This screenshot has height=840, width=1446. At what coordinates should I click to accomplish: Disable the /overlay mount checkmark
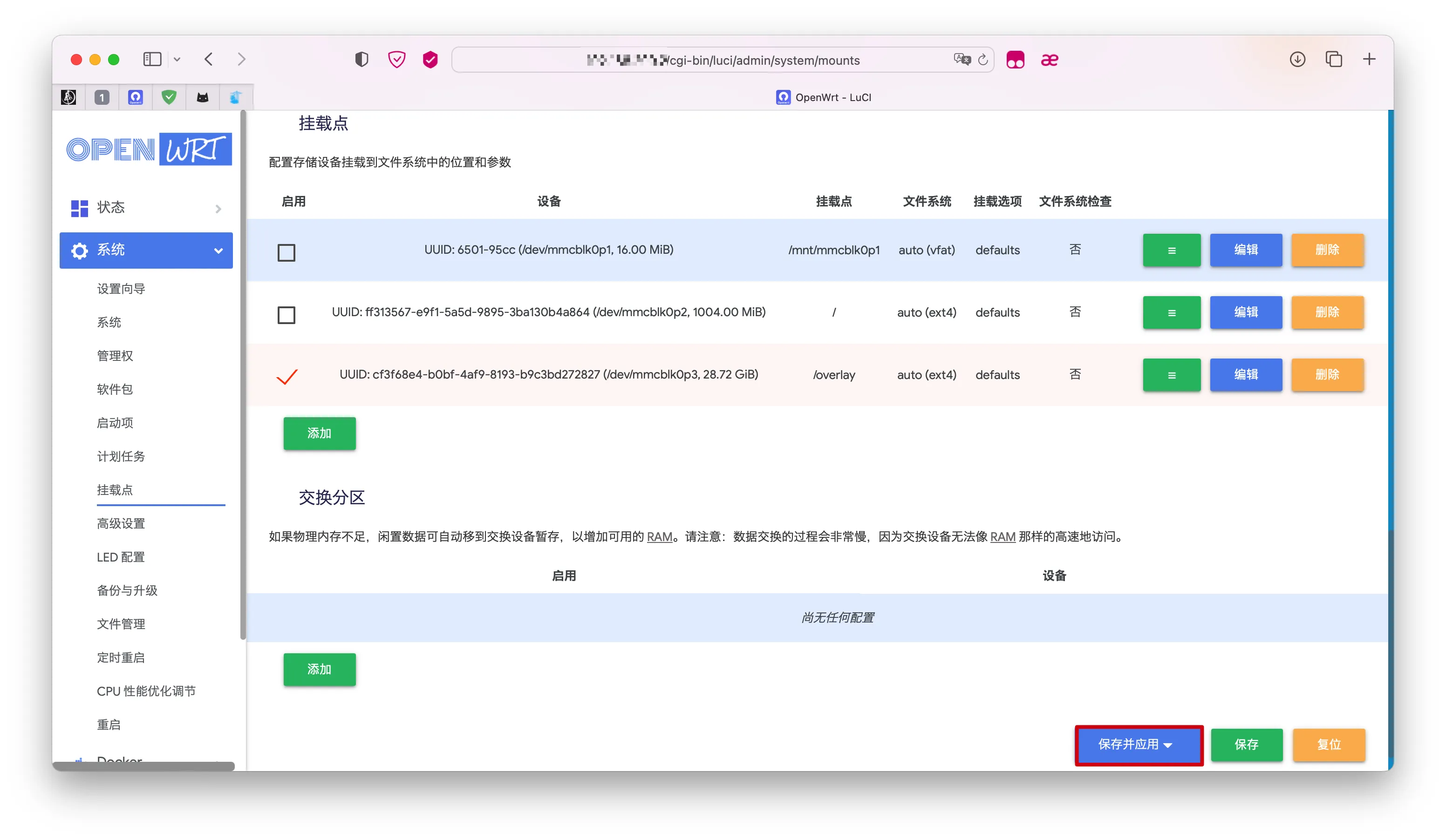[x=287, y=376]
